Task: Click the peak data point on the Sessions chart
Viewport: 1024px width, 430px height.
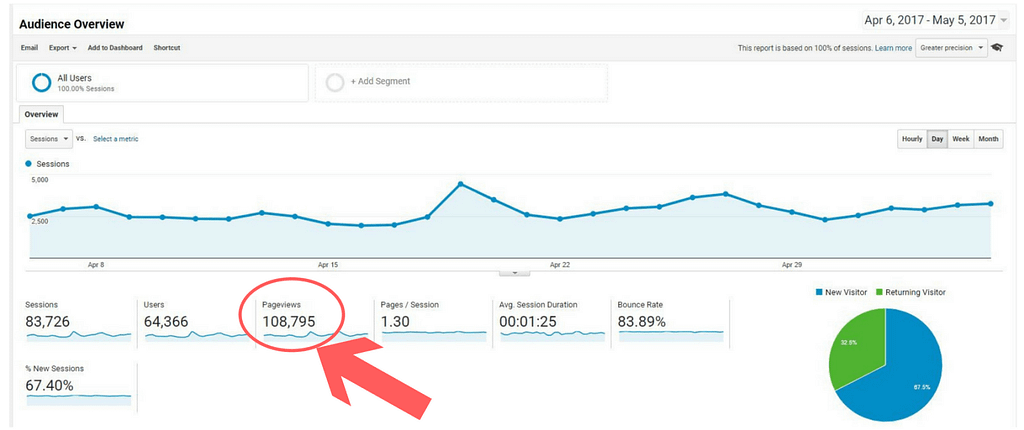Action: 460,184
